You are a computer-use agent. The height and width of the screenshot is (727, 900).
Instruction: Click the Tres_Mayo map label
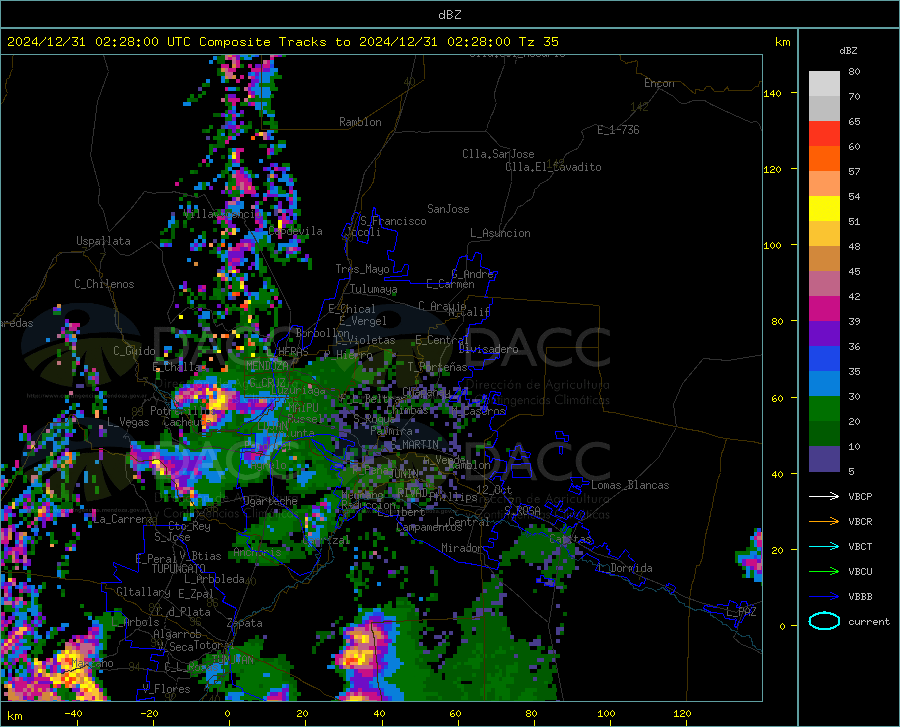click(x=362, y=269)
